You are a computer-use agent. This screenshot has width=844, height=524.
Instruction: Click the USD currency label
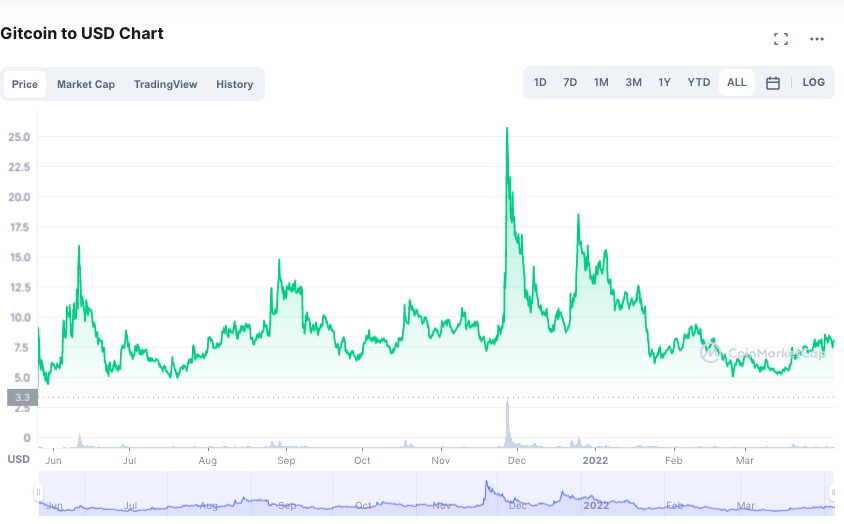pos(18,459)
